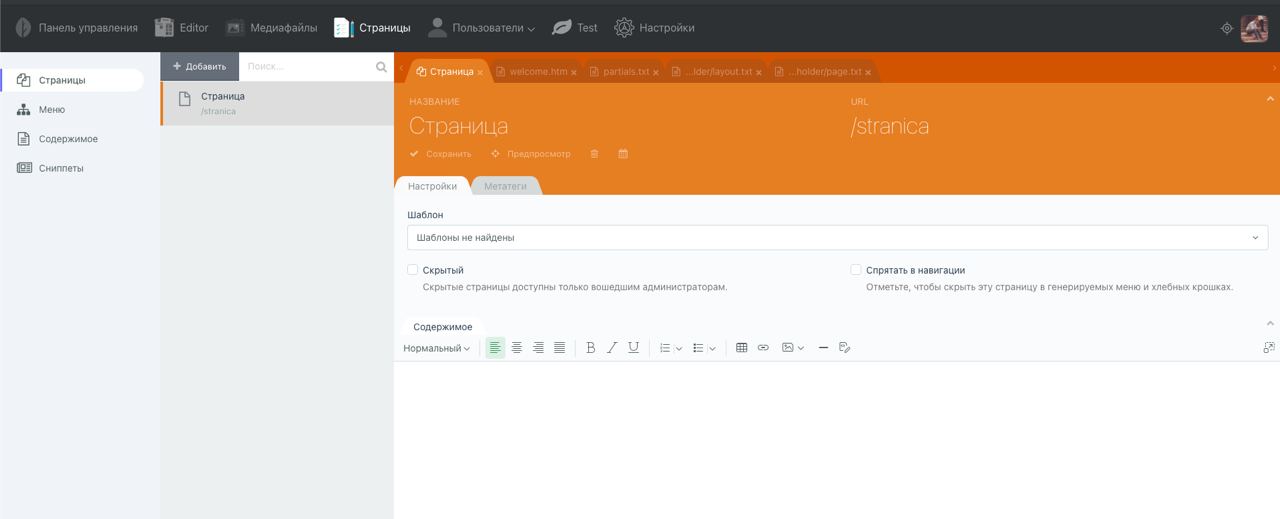Click the Предпросмотр button
This screenshot has width=1280, height=519.
pos(530,154)
